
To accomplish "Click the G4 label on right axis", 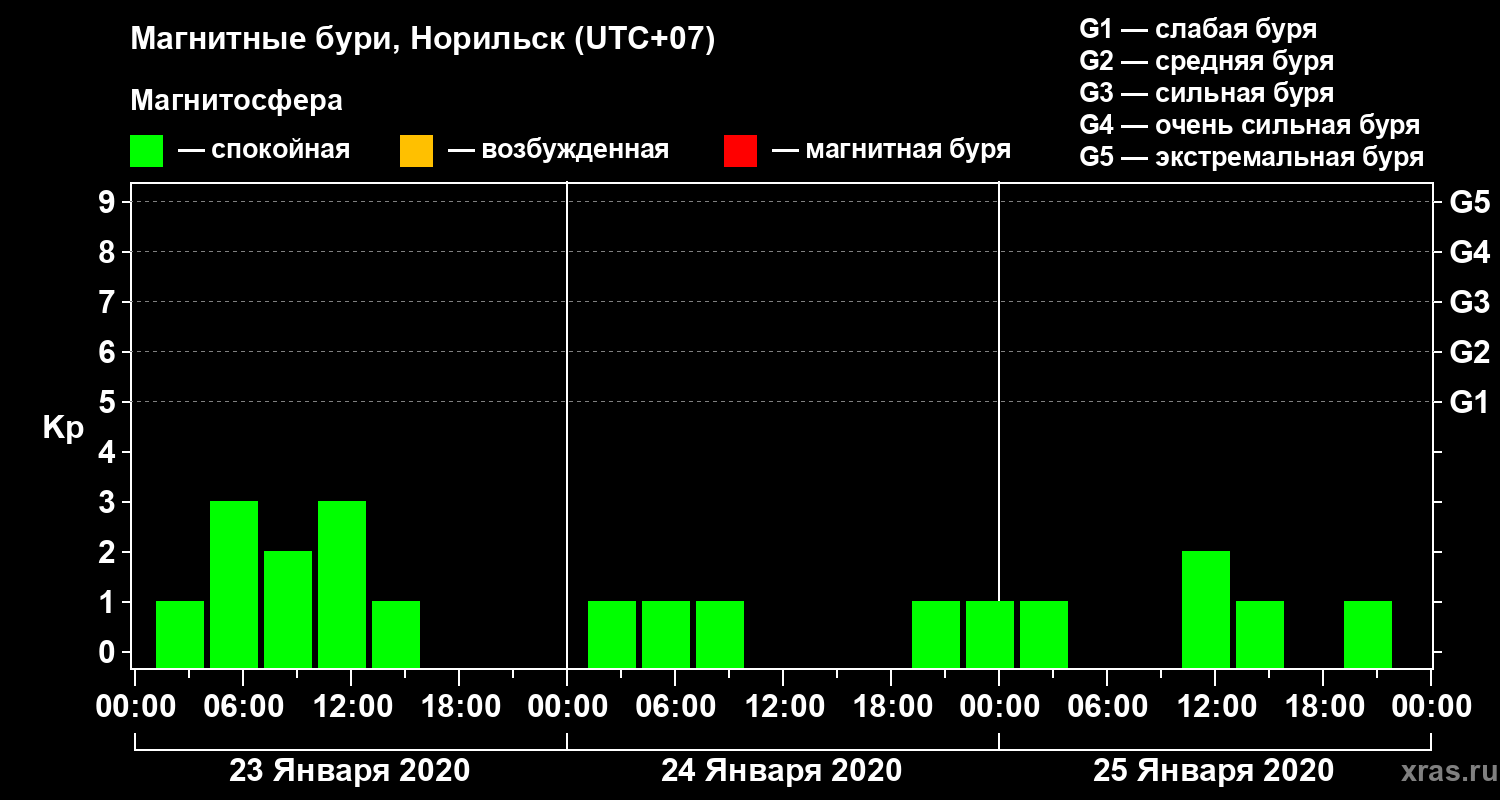I will (1469, 252).
